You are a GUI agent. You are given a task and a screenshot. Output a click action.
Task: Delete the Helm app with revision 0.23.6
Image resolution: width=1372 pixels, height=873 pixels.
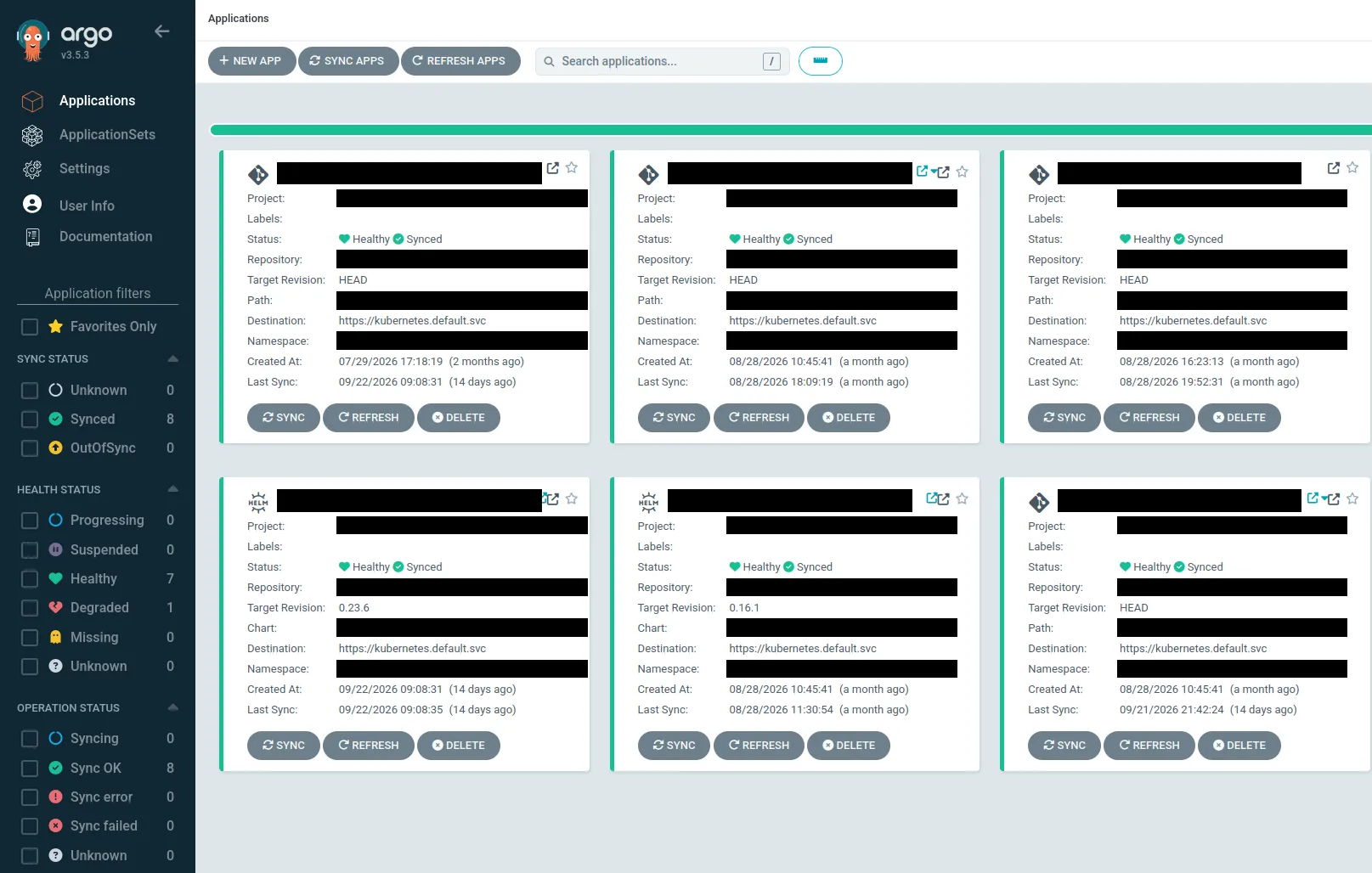click(458, 746)
